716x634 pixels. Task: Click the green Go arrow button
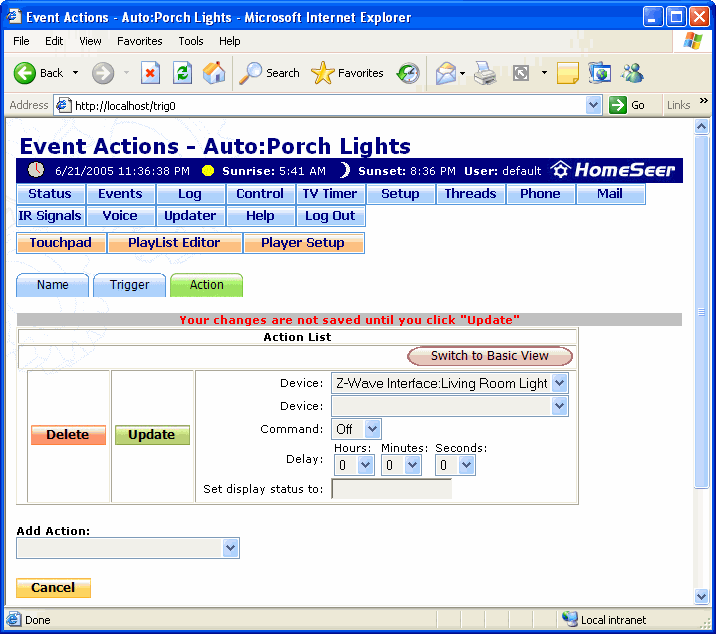[617, 106]
